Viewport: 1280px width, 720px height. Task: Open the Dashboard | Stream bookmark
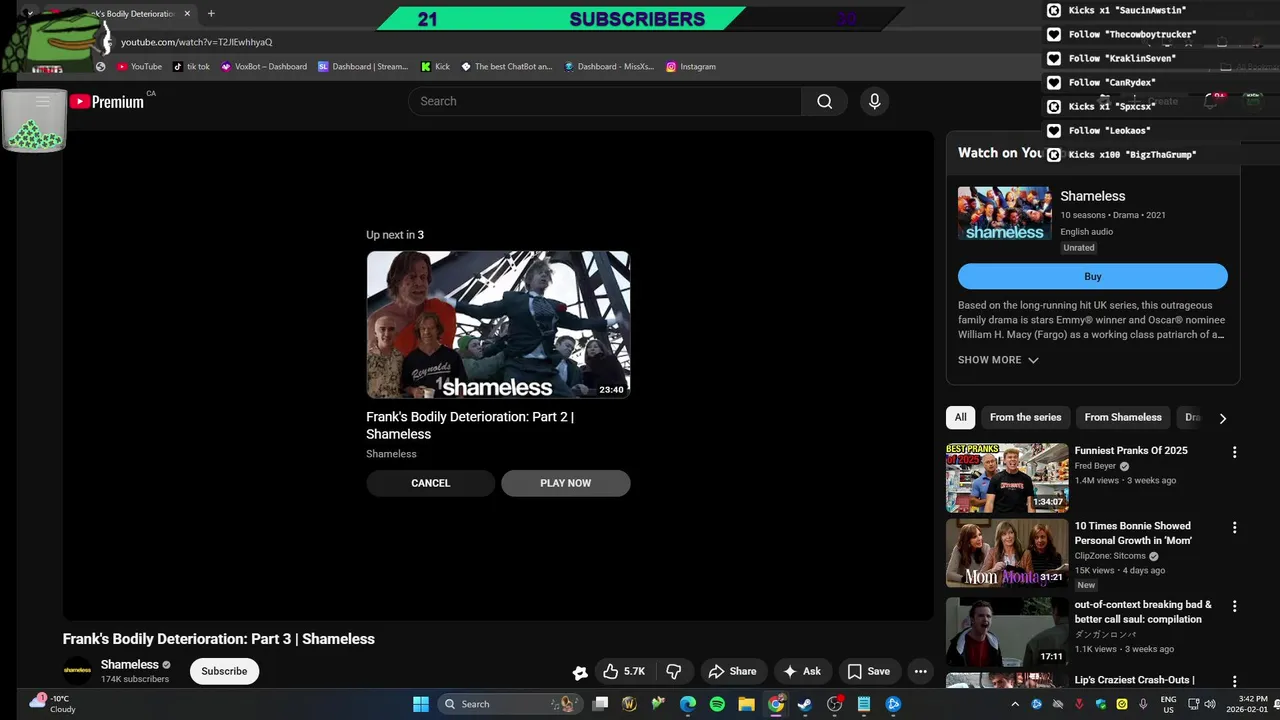[x=363, y=66]
